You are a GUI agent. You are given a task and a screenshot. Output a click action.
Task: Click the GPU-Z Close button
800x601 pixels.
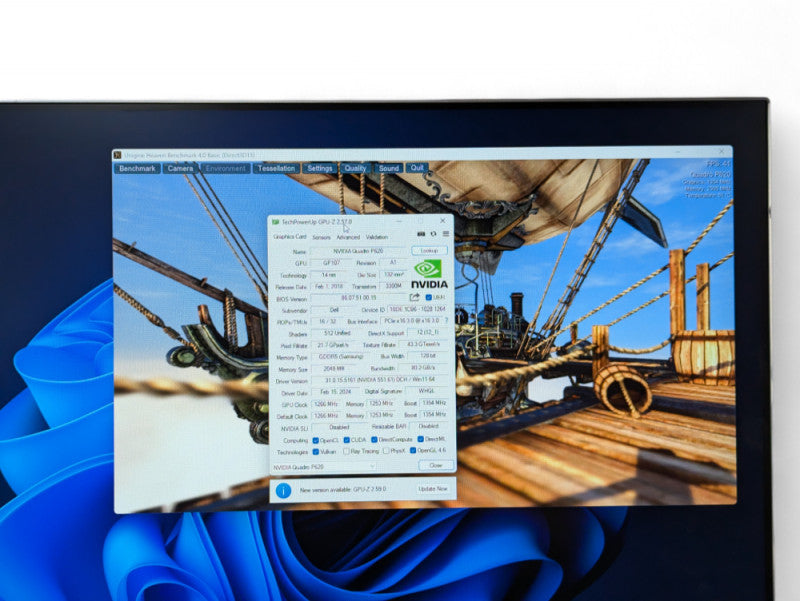click(436, 465)
